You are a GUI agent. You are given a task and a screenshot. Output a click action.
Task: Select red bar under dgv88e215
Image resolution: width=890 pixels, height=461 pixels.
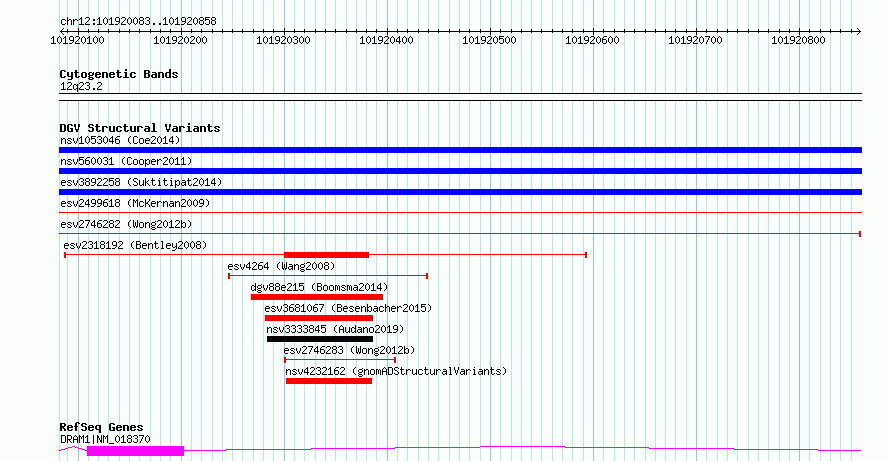click(x=317, y=297)
